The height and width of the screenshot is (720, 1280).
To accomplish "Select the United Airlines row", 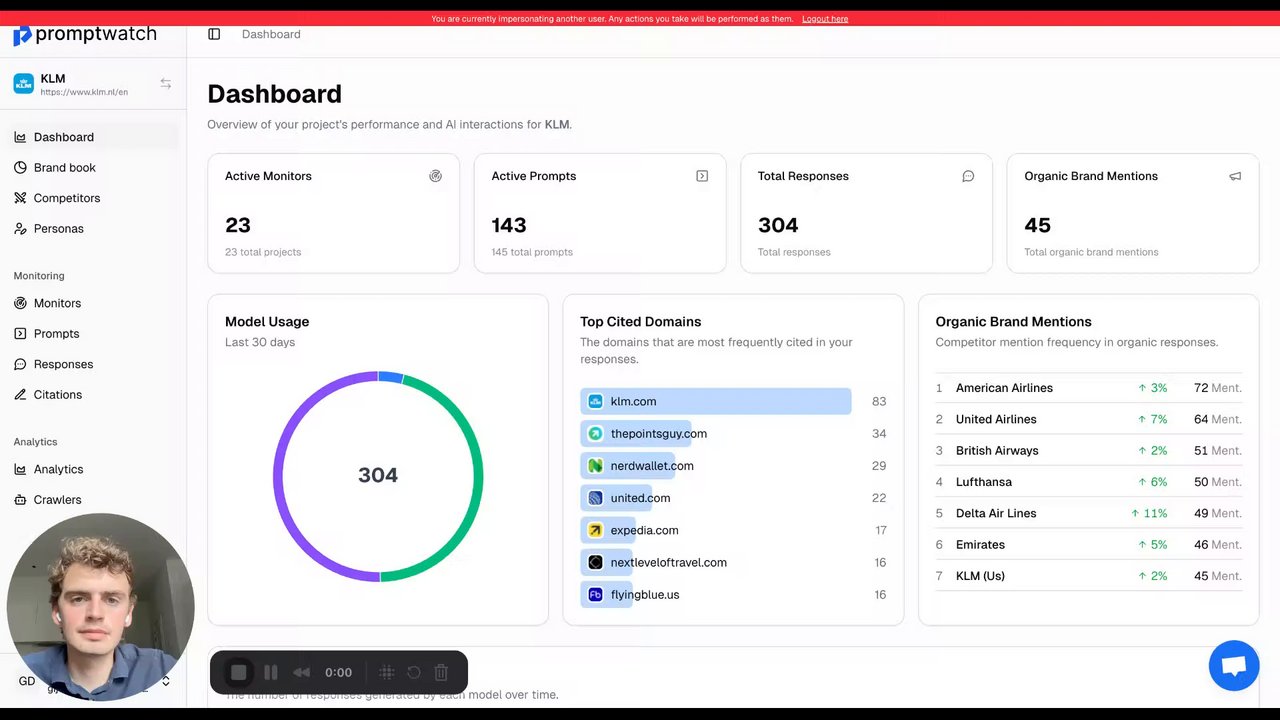I will (x=1089, y=419).
